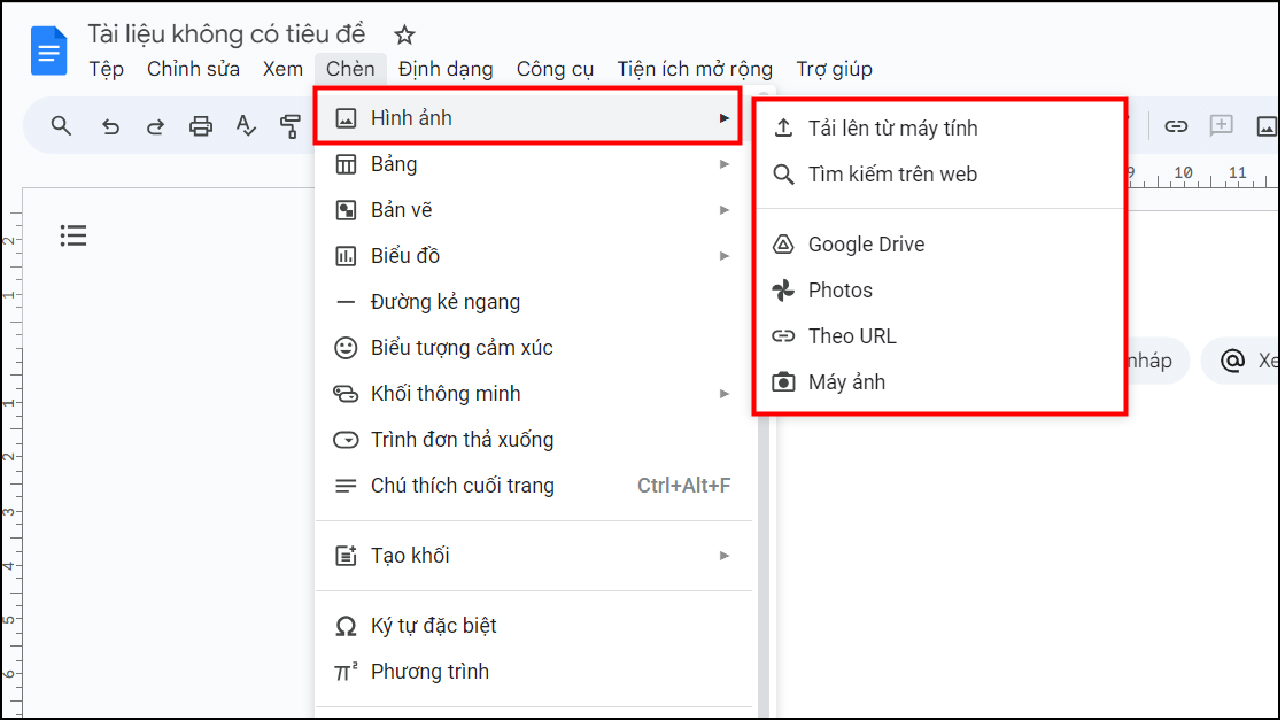
Task: Toggle the star to favorite the document
Action: 404,33
